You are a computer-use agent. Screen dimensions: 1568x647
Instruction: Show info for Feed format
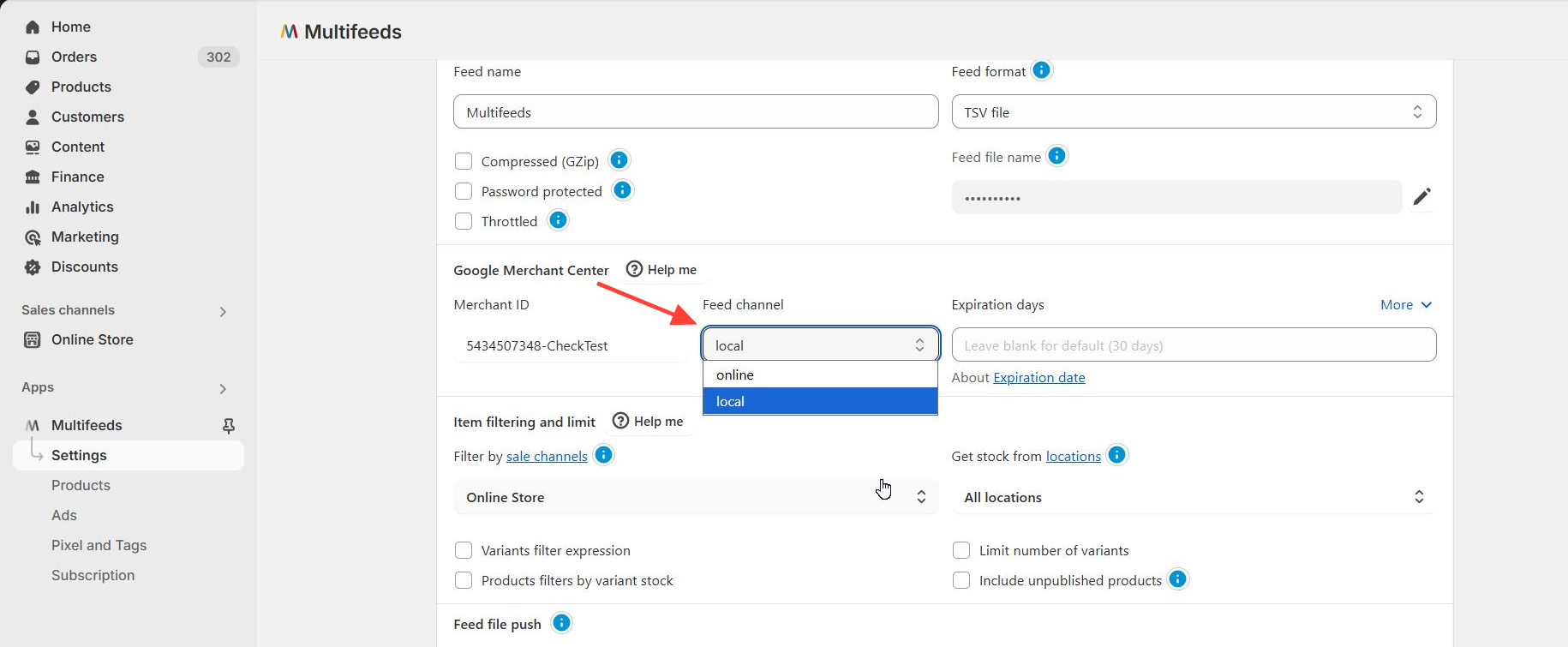pyautogui.click(x=1041, y=70)
